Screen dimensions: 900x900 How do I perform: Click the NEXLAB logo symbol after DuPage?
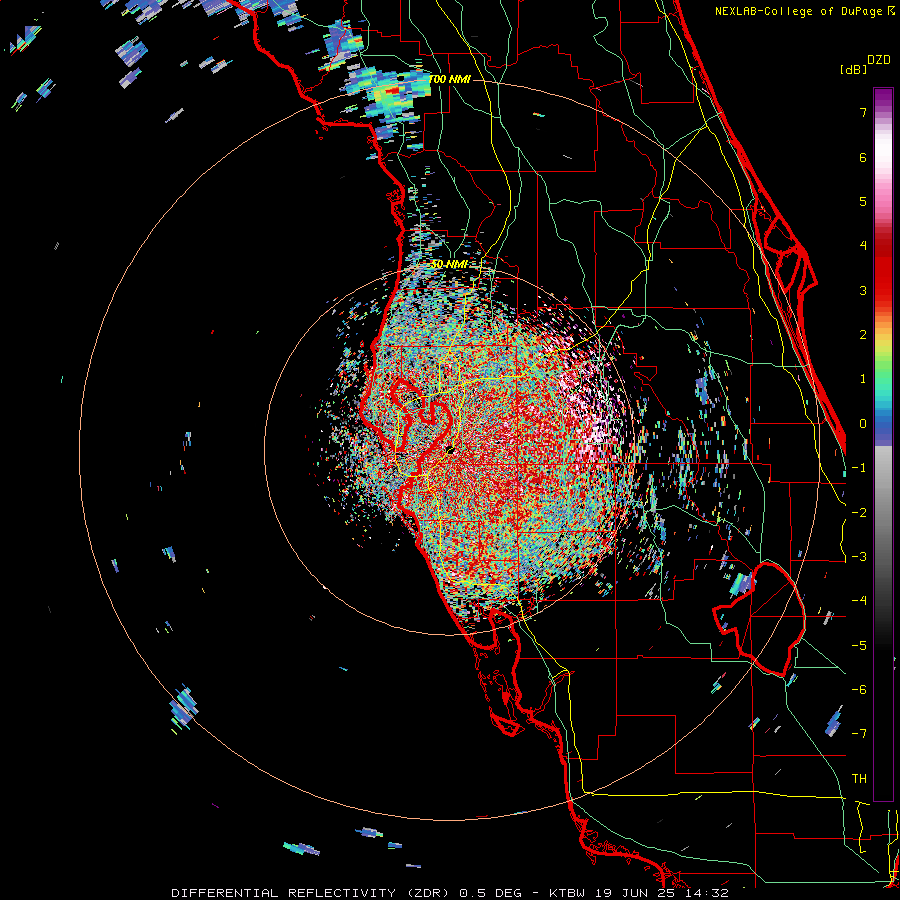pyautogui.click(x=891, y=11)
